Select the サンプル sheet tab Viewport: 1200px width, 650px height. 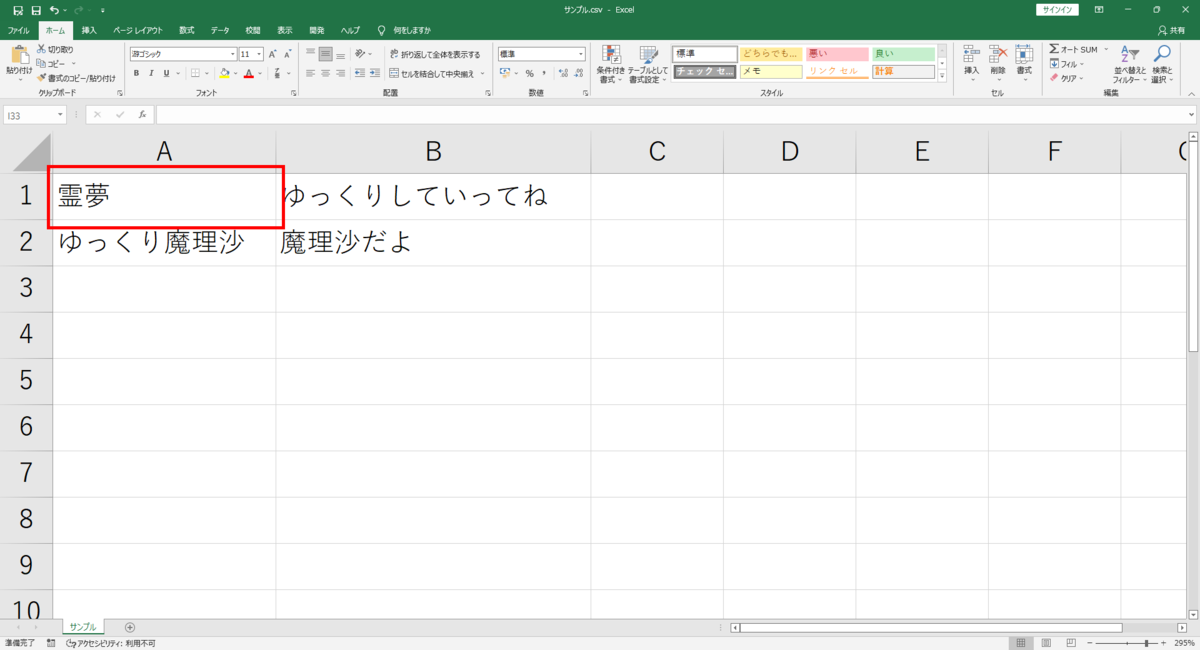(83, 627)
